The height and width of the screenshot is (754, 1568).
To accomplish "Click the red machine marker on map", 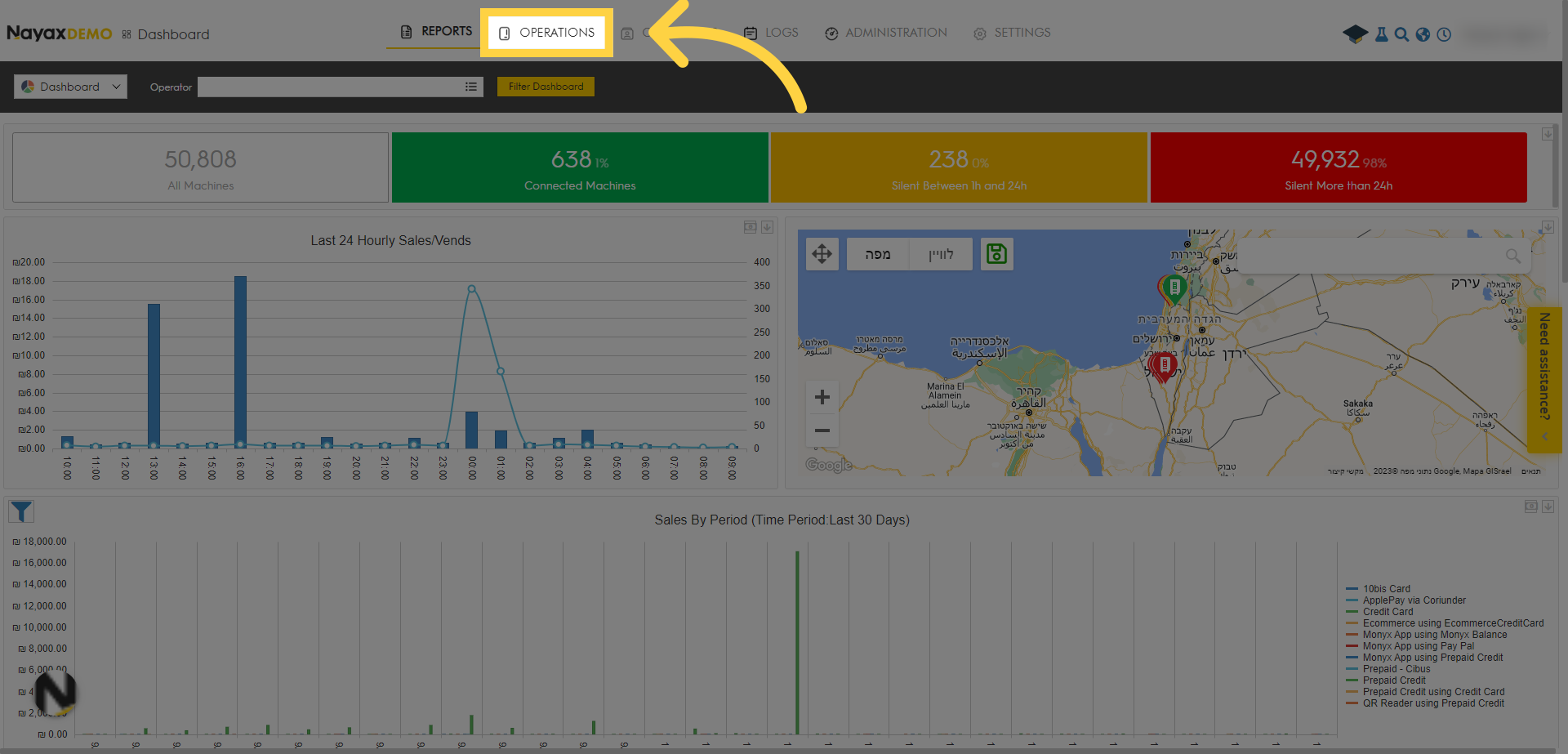I will coord(1165,366).
